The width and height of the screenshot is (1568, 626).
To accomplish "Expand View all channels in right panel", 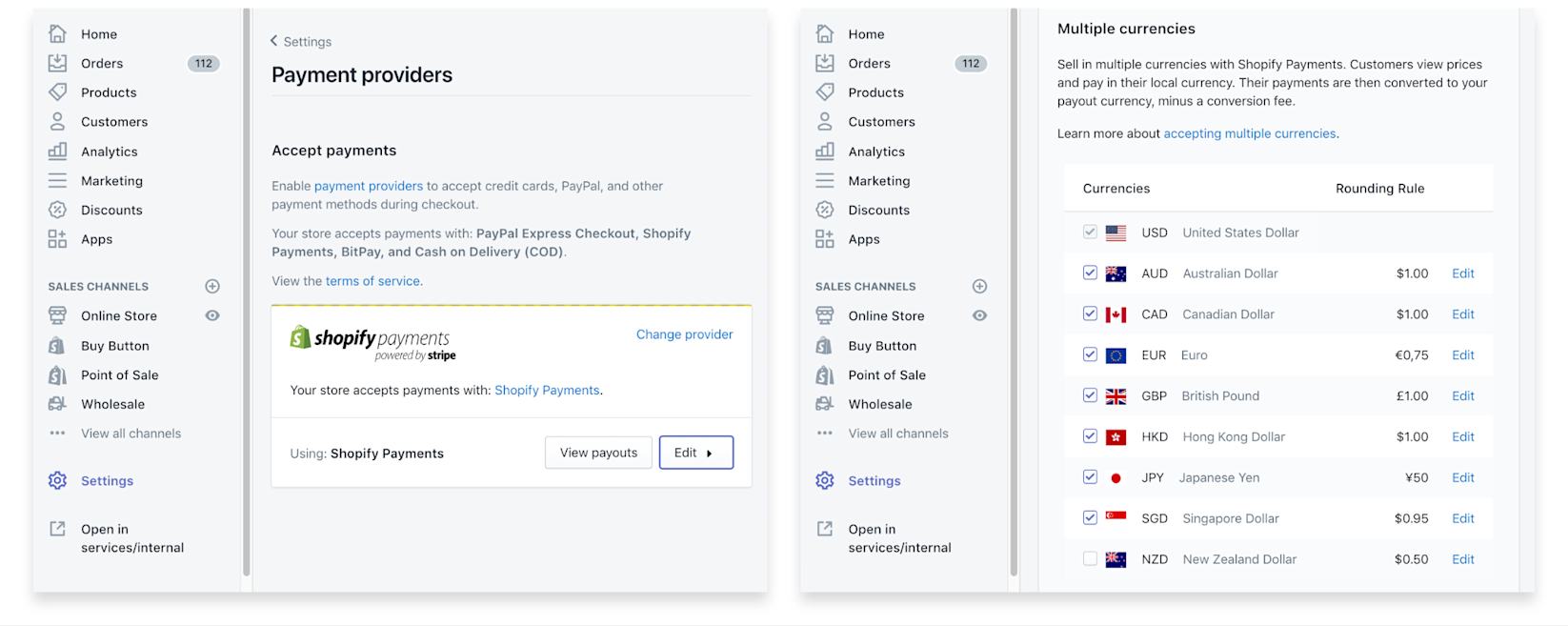I will [x=898, y=434].
